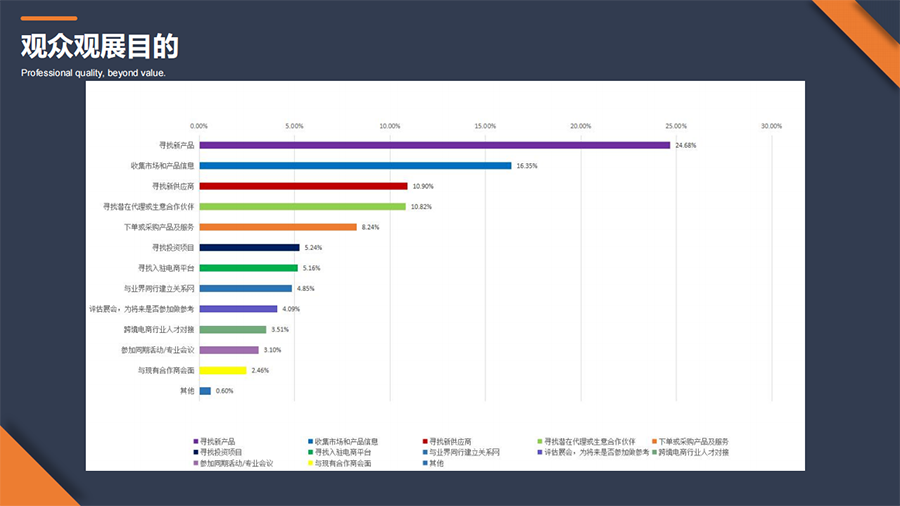
Task: Select the 观众观展目的 slide title
Action: [x=99, y=46]
